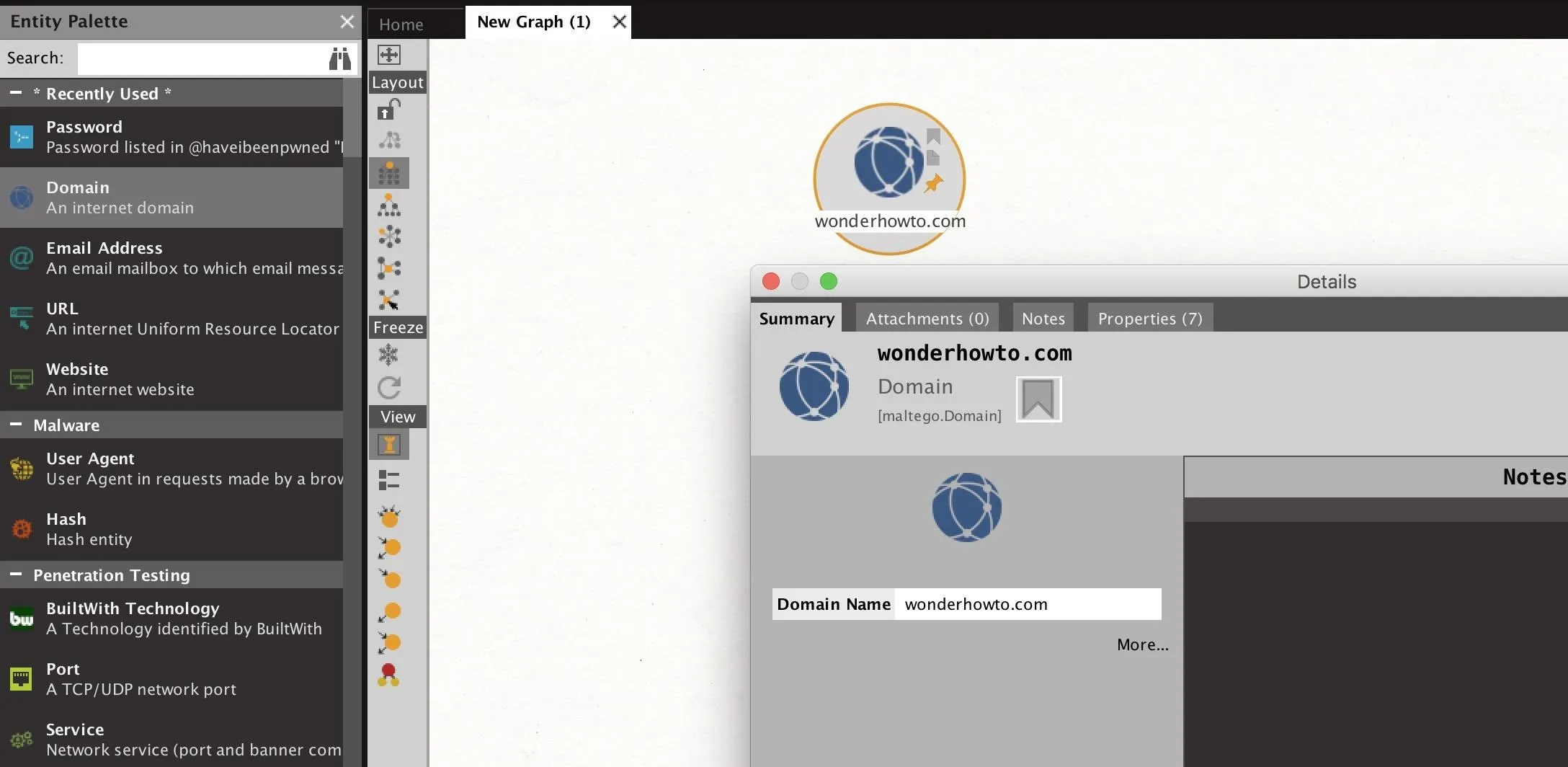The image size is (1568, 767).
Task: Open the Notes tab in Details
Action: tap(1043, 319)
